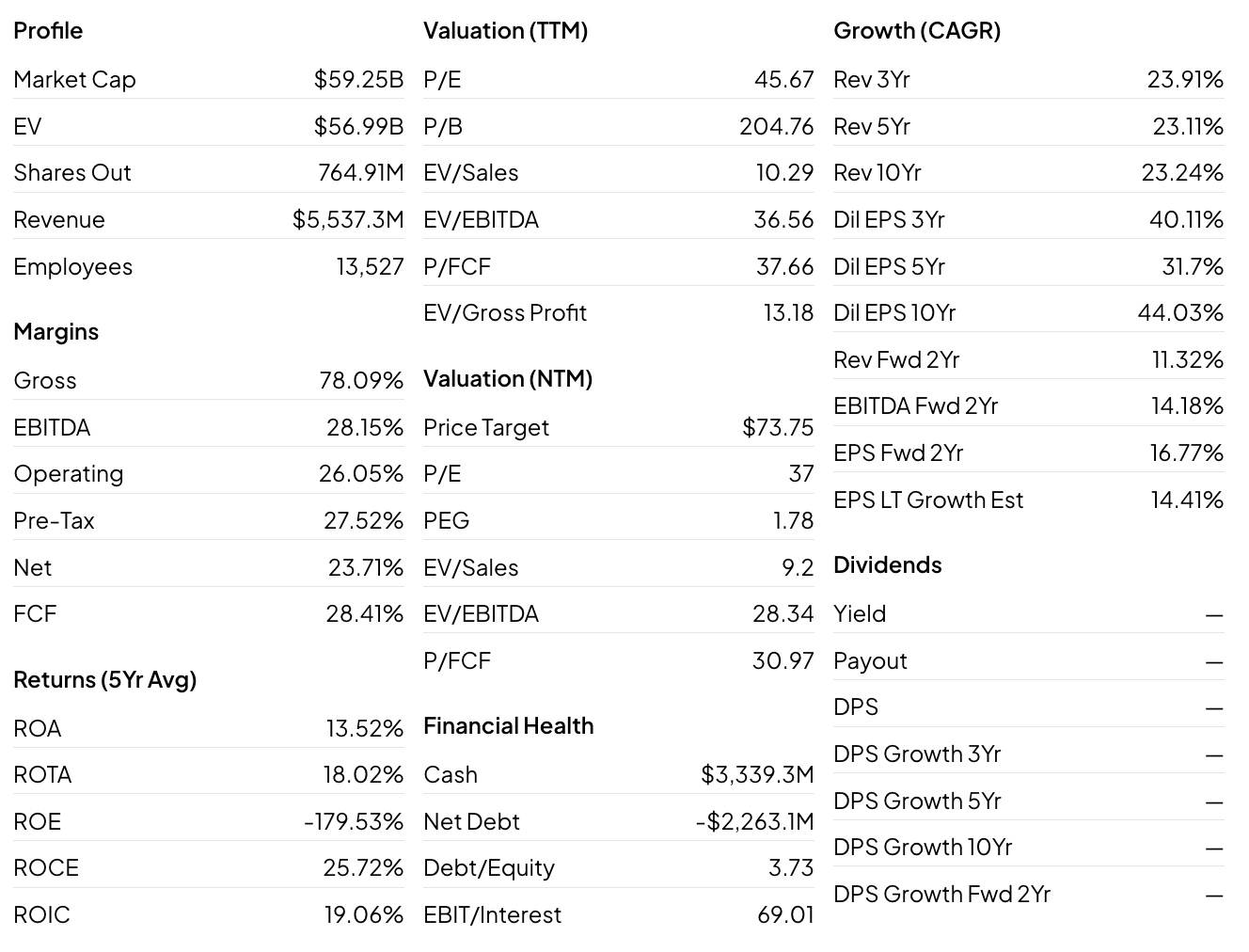The image size is (1249, 952).
Task: Select the EBIT/Interest row
Action: pyautogui.click(x=619, y=915)
